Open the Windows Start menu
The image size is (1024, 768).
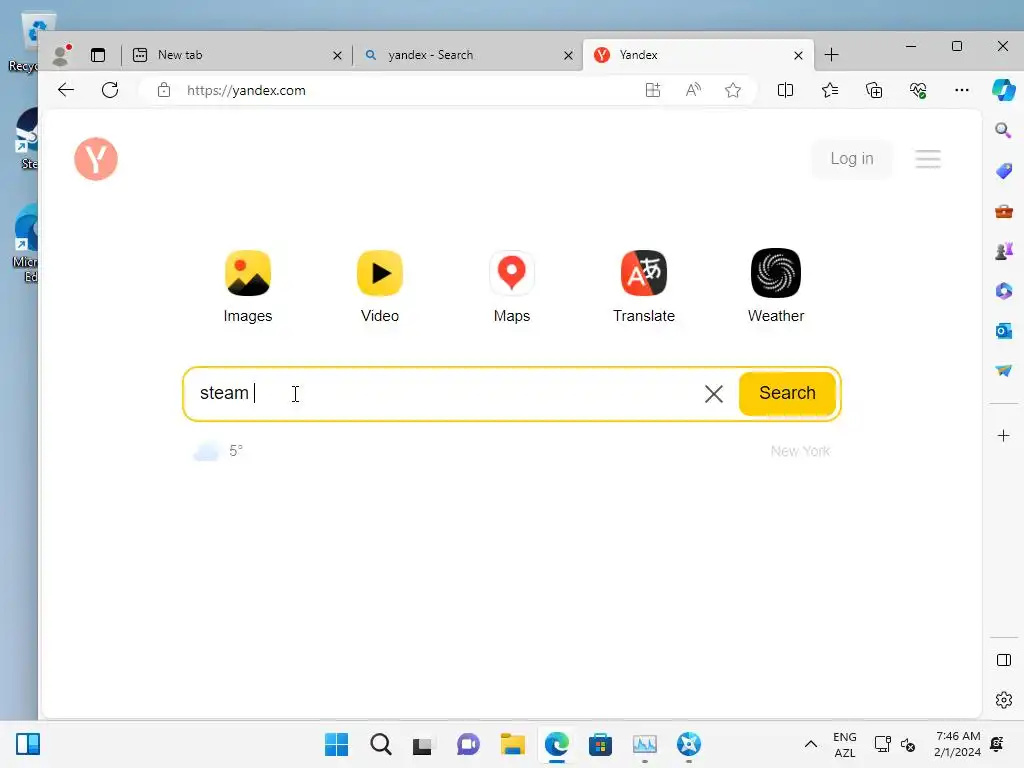tap(336, 744)
